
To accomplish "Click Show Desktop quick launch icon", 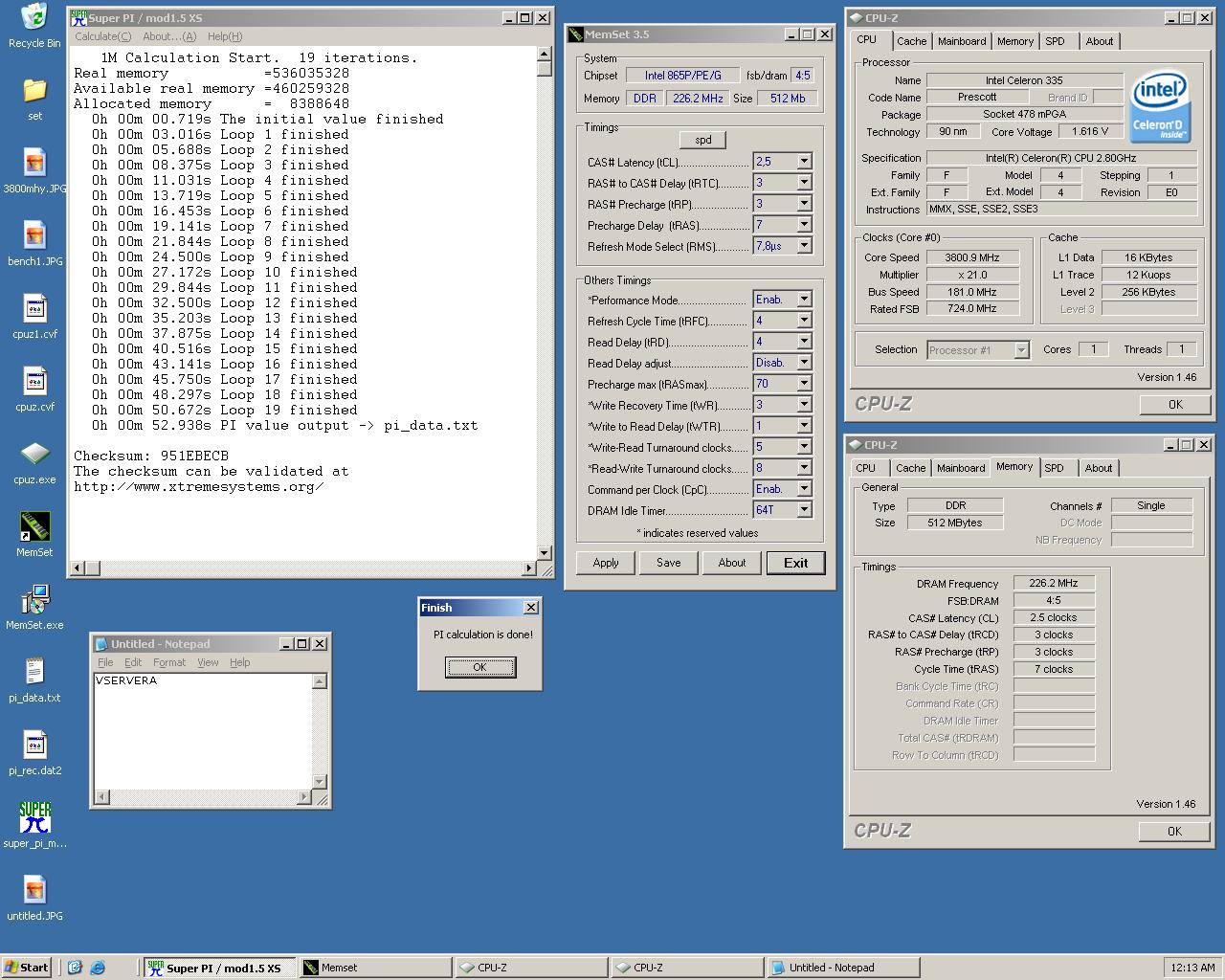I will 76,968.
